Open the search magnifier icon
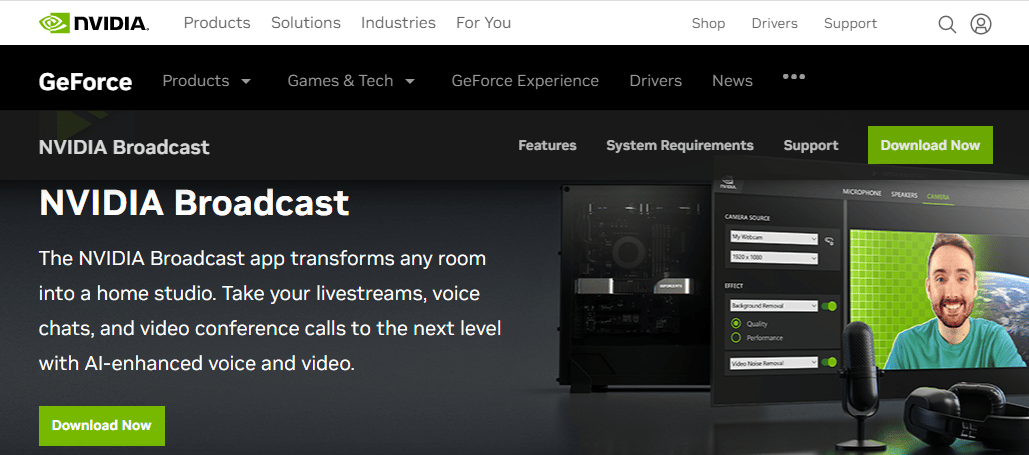 [947, 24]
